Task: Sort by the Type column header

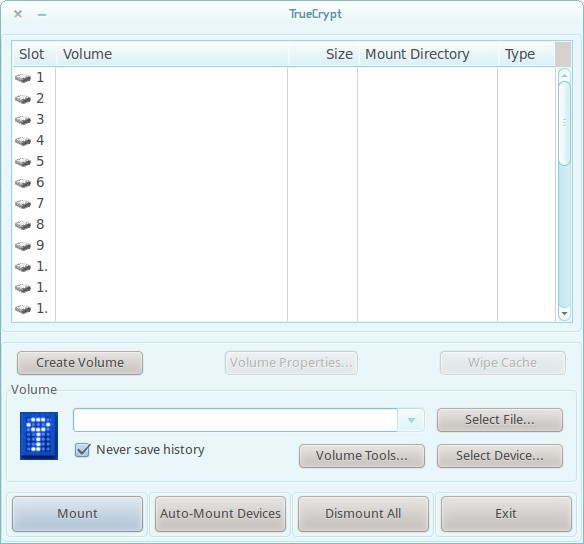Action: tap(526, 54)
